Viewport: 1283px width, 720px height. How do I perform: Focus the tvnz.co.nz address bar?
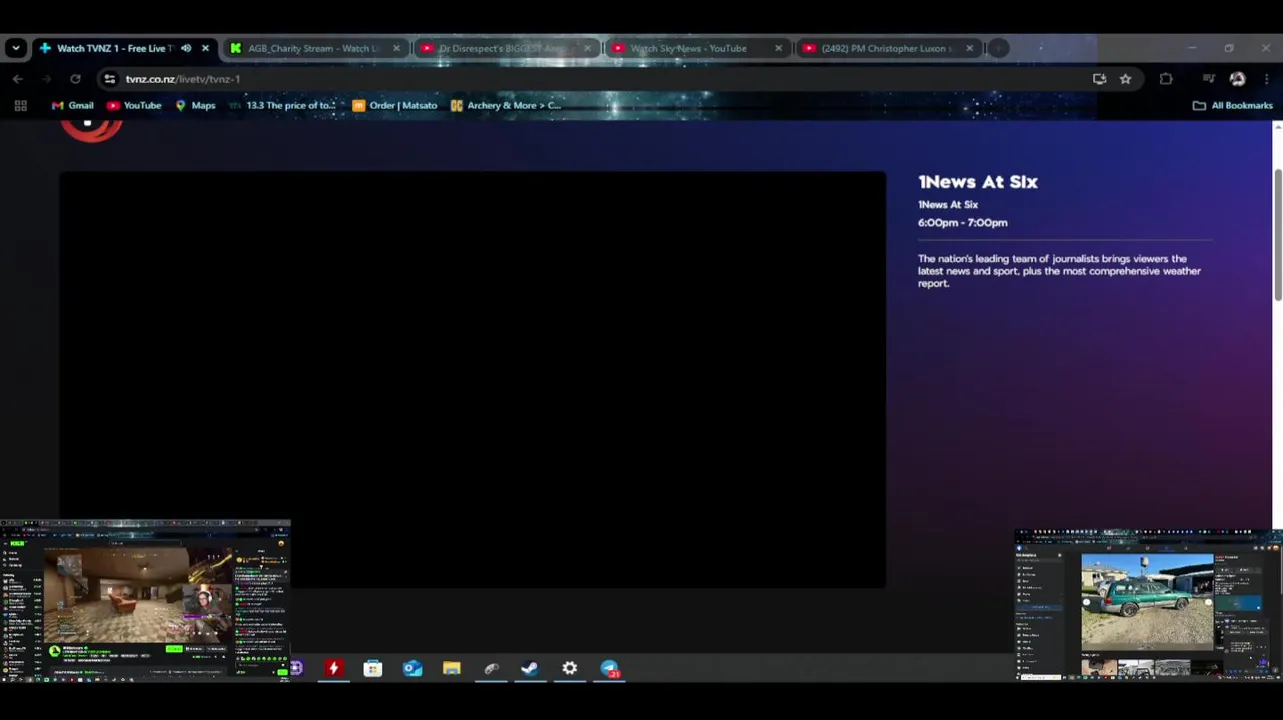coord(600,79)
